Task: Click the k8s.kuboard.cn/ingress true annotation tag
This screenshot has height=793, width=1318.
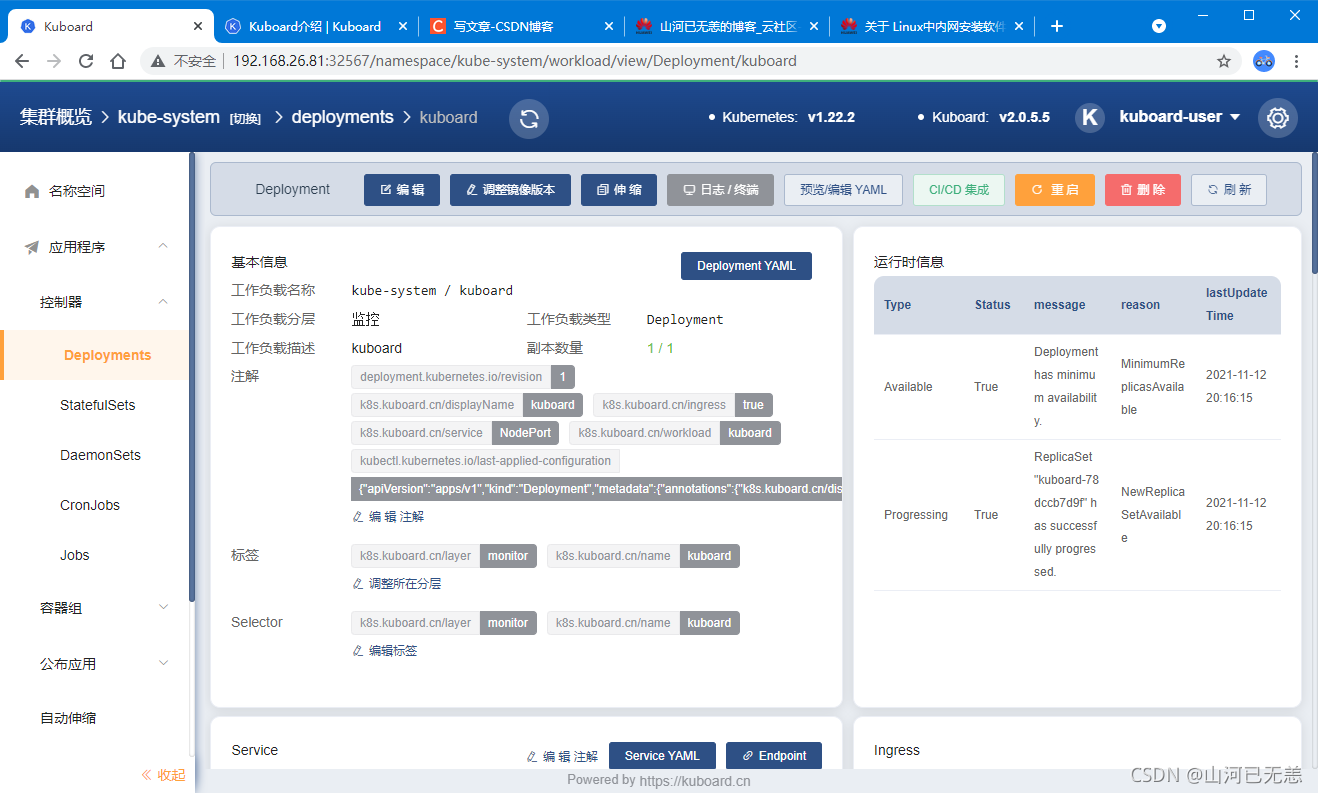Action: 683,405
